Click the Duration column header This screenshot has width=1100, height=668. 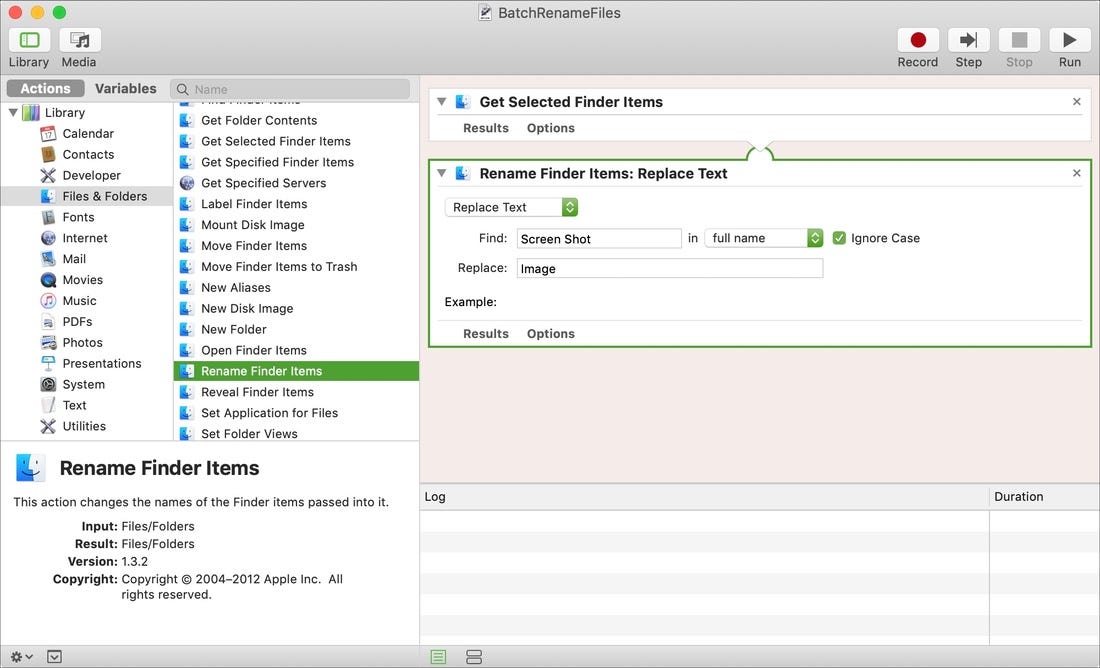click(1045, 497)
